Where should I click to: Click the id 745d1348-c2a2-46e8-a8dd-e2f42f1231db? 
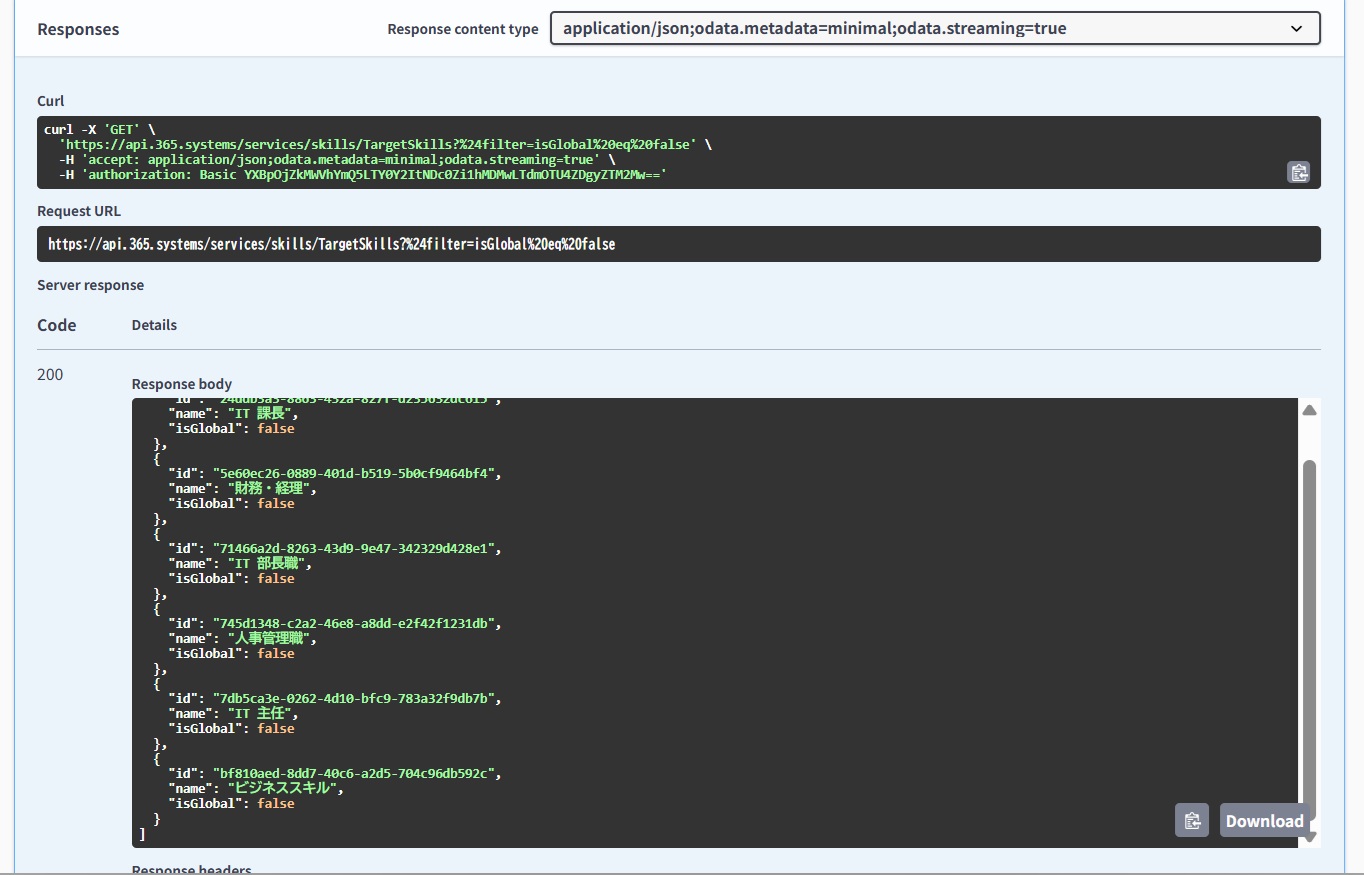[x=354, y=623]
